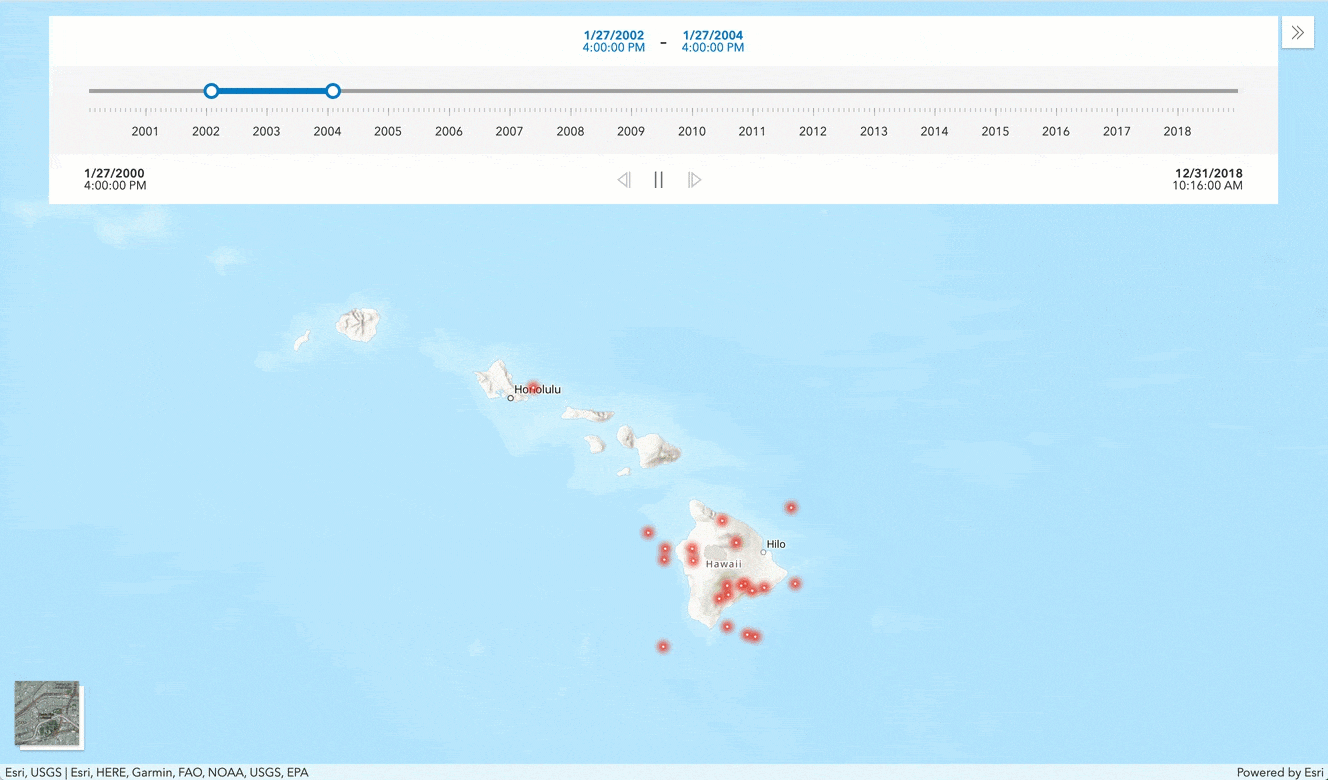Pause the time slider animation
This screenshot has height=780, width=1328.
tap(658, 180)
